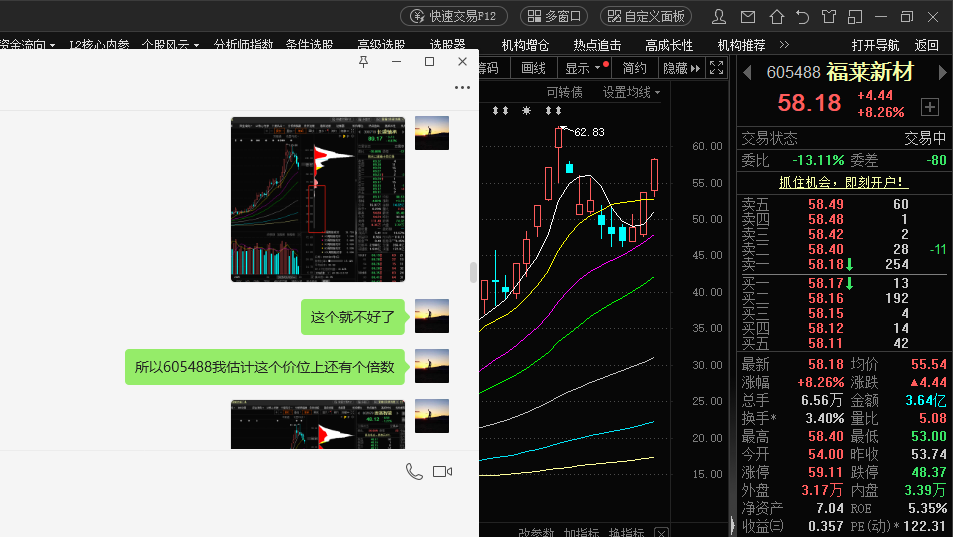Start a video call in chat
953x537 pixels.
(443, 471)
